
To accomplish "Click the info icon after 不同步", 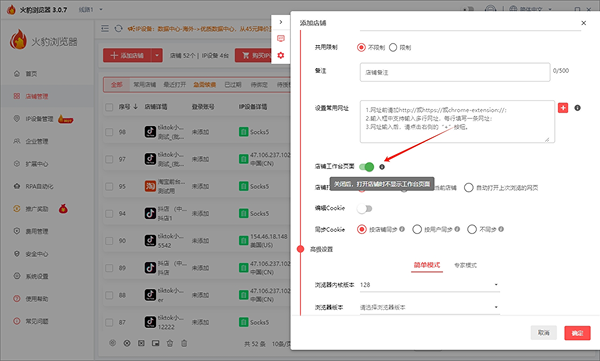I will tap(501, 229).
